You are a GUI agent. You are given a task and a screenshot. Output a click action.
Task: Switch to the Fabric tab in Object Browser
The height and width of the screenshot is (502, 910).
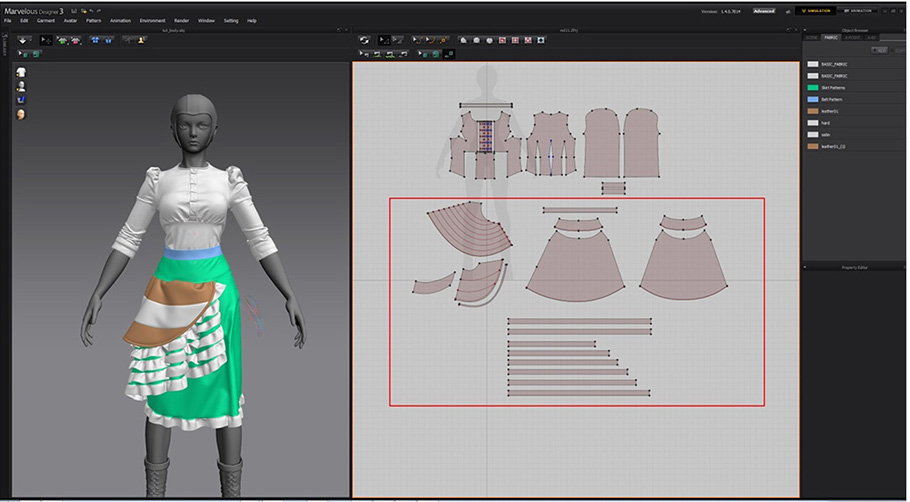pos(832,38)
